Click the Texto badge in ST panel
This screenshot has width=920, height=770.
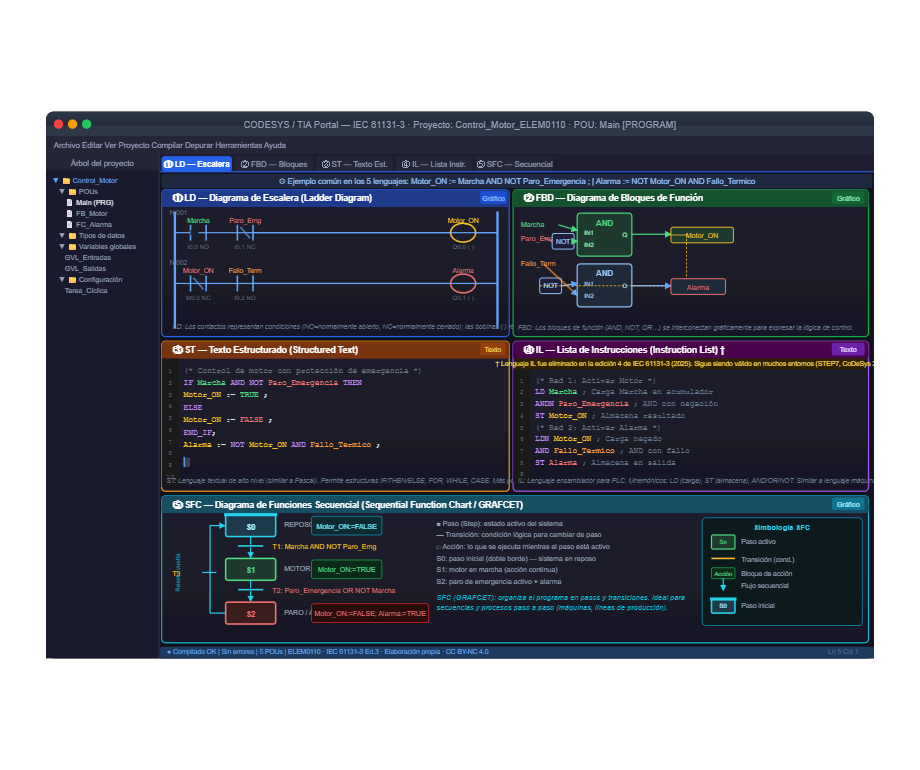click(x=492, y=350)
